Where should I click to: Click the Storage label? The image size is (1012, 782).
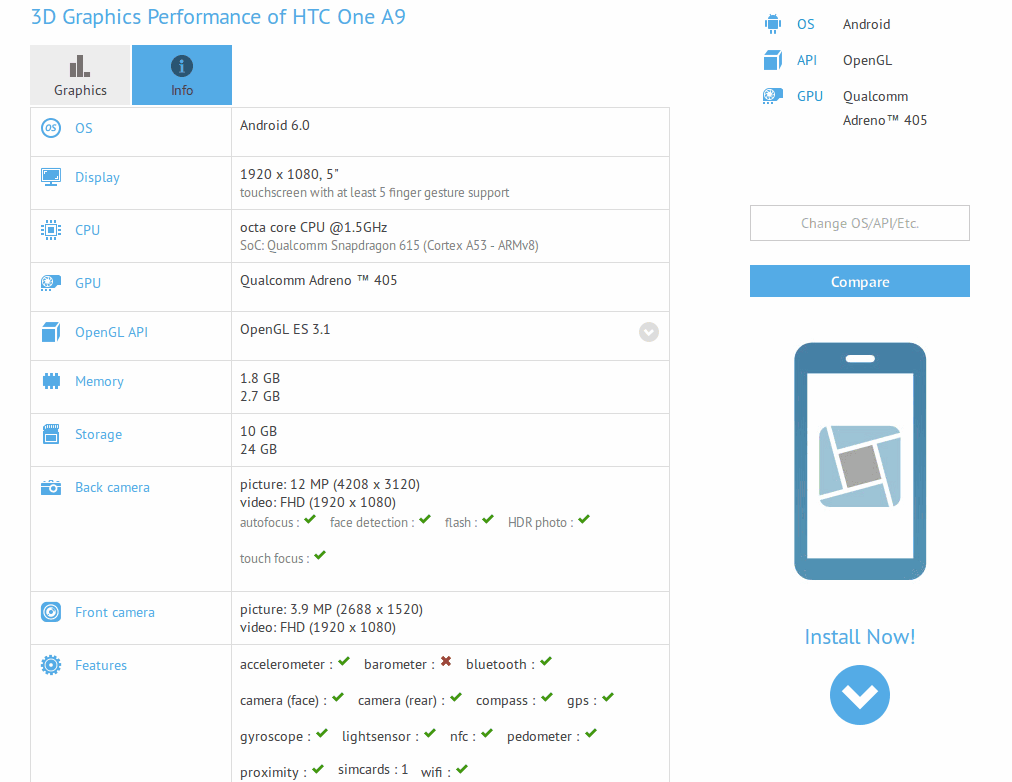point(99,434)
